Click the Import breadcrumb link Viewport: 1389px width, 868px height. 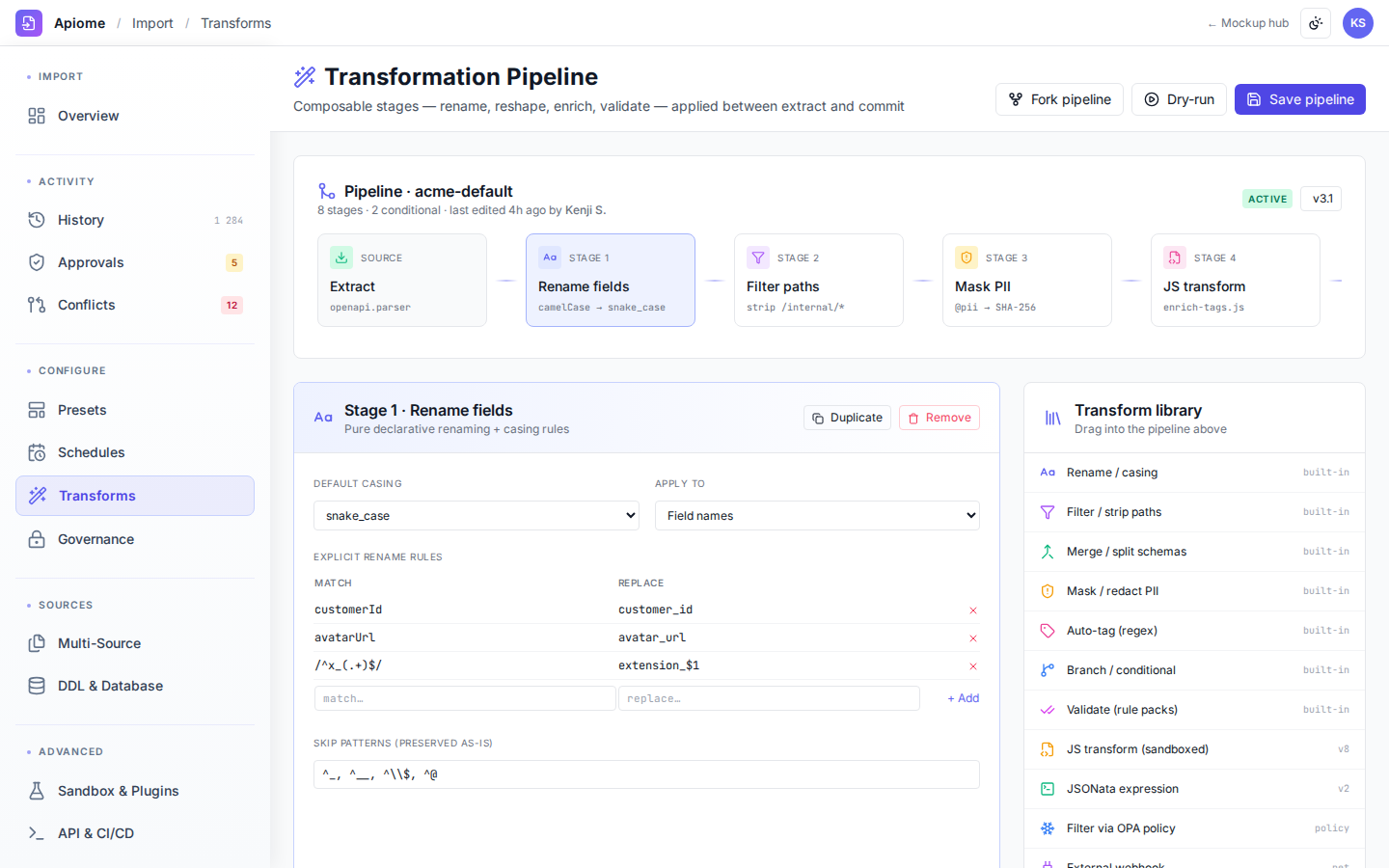(152, 23)
